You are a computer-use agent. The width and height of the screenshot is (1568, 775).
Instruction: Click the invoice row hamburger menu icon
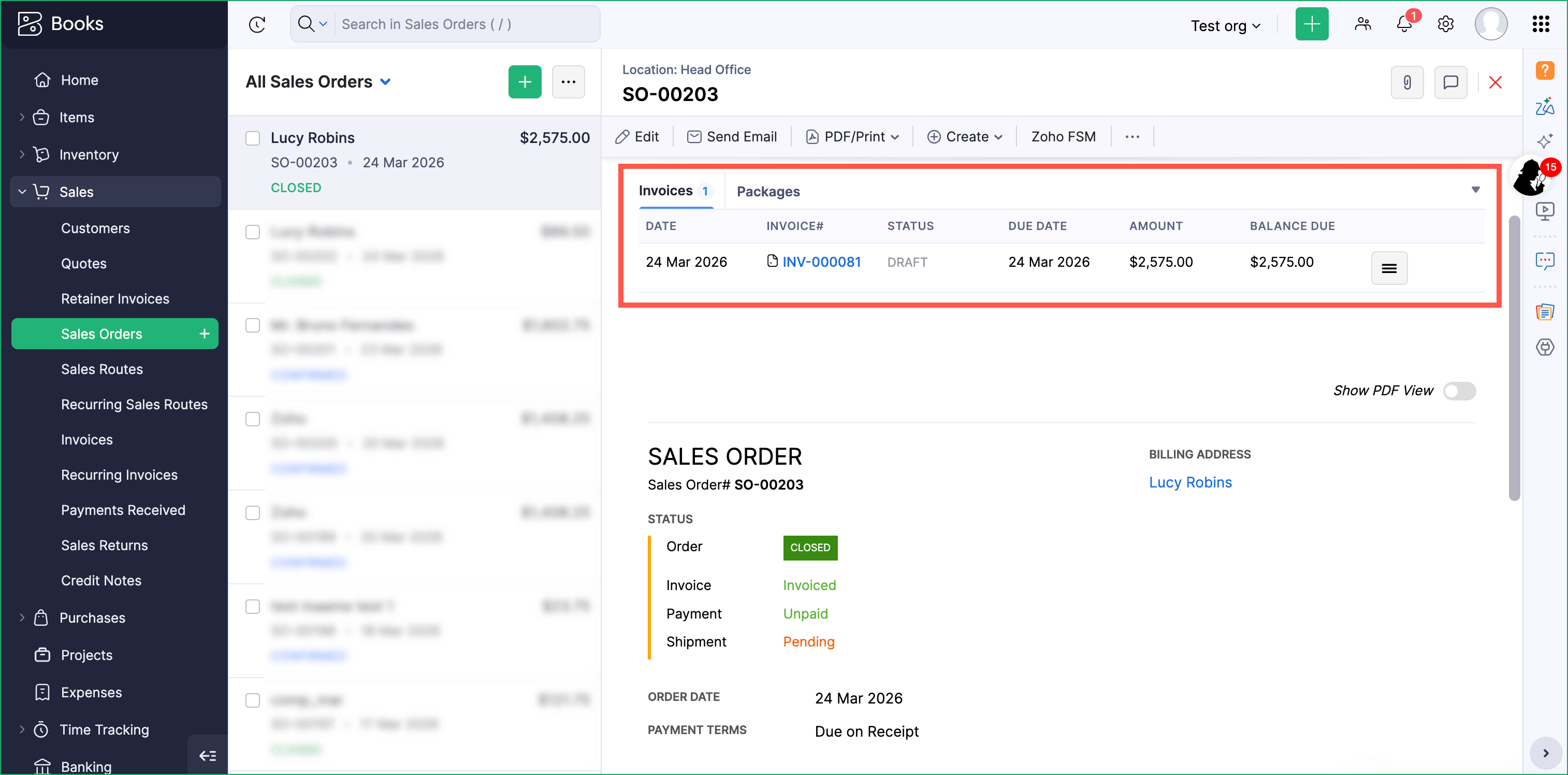click(1388, 268)
